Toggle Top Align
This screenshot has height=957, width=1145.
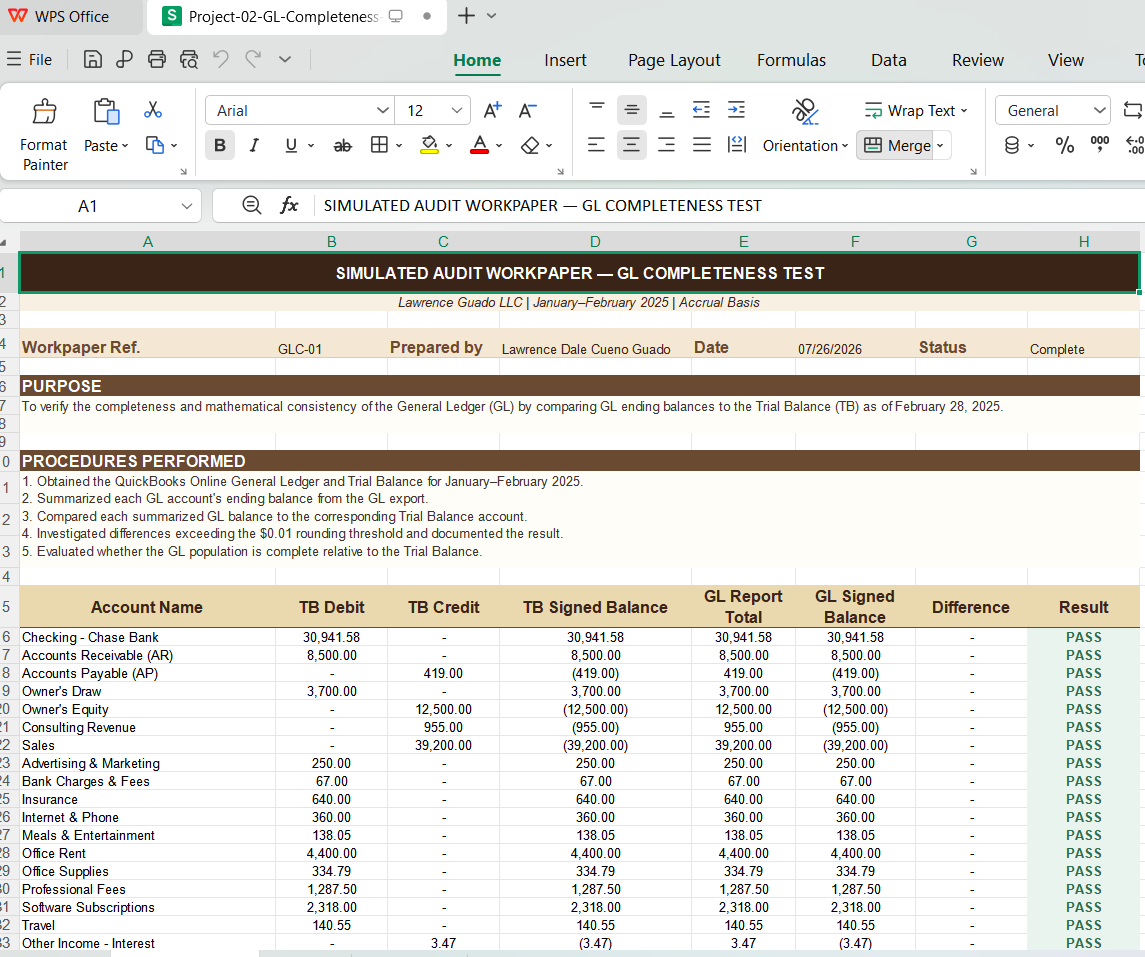point(597,110)
